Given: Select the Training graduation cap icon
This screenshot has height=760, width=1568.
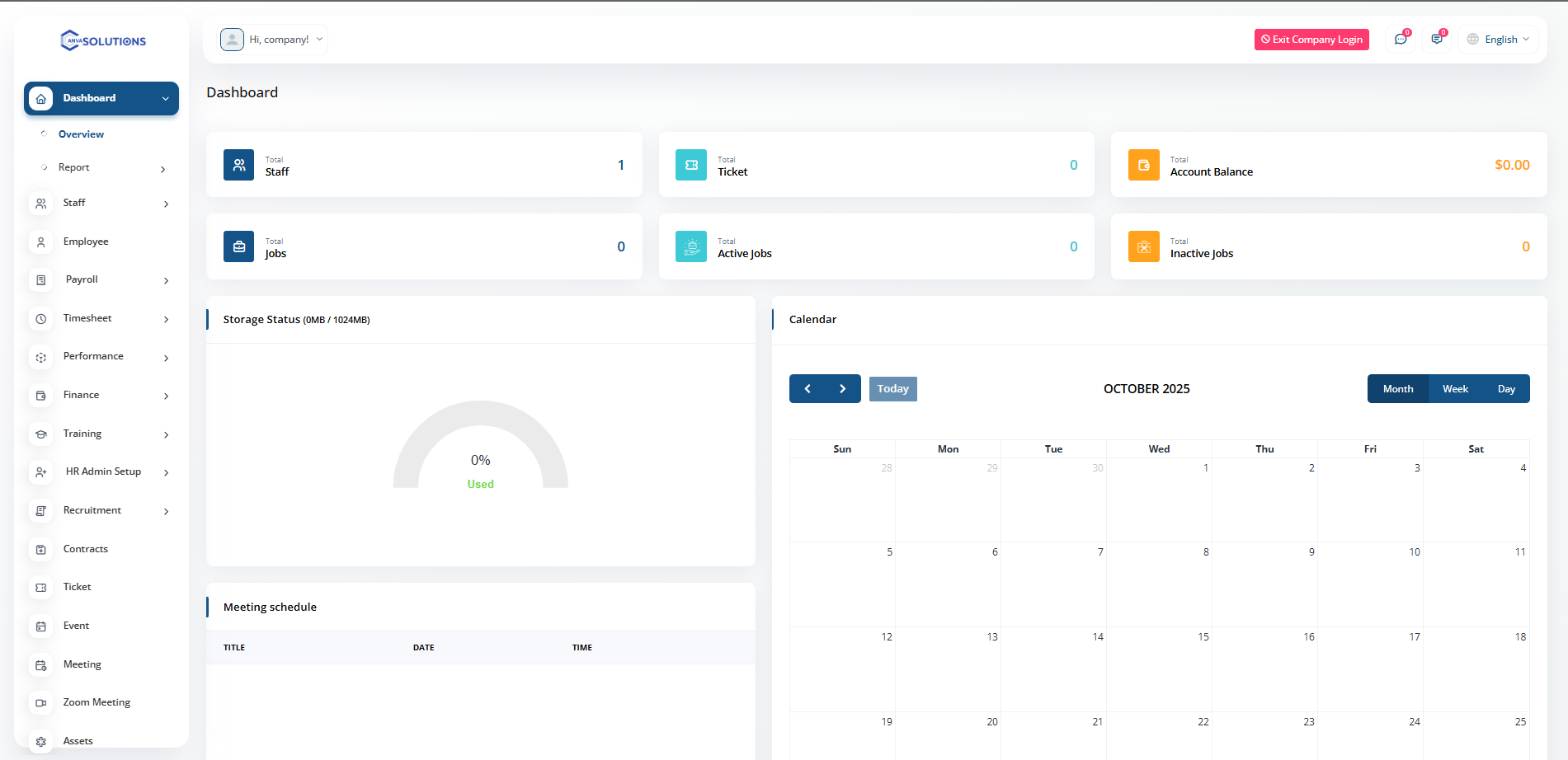Looking at the screenshot, I should click(x=41, y=434).
